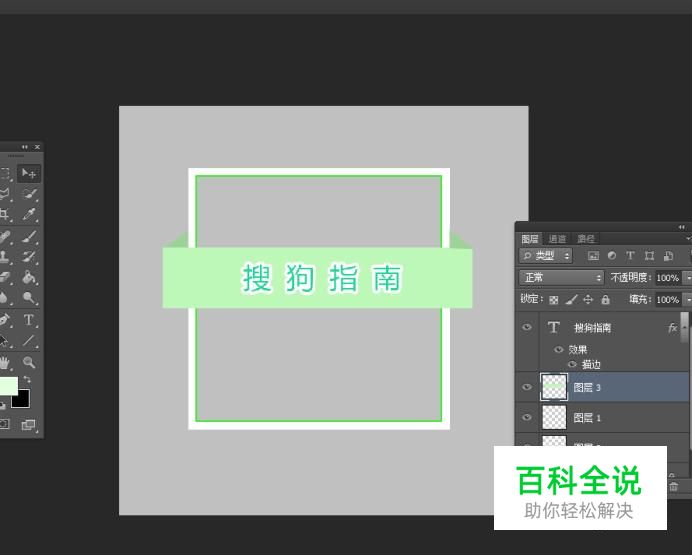The image size is (692, 555).
Task: Hide the 效果 effects group
Action: point(559,349)
